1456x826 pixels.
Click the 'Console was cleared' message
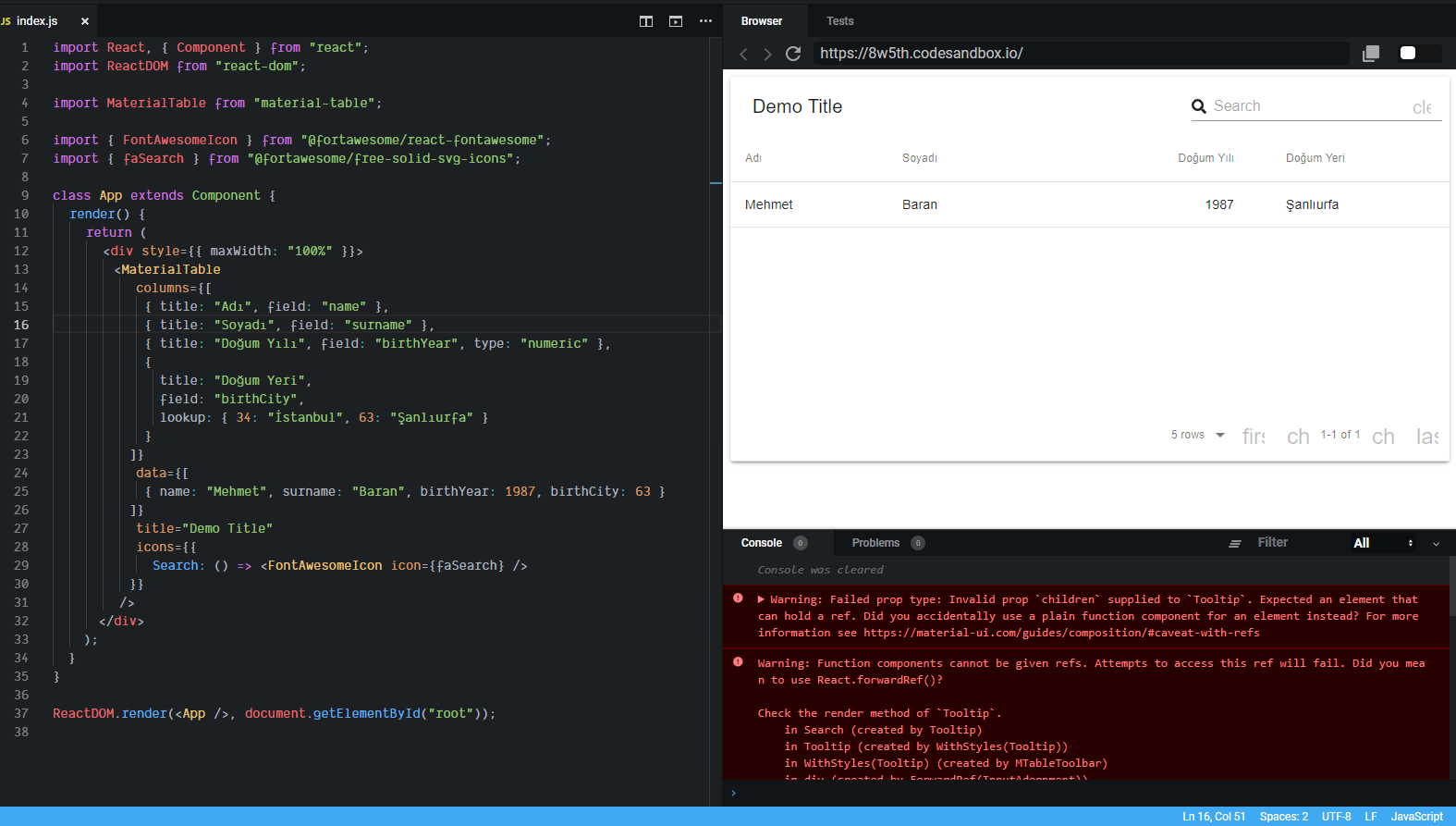tap(821, 570)
